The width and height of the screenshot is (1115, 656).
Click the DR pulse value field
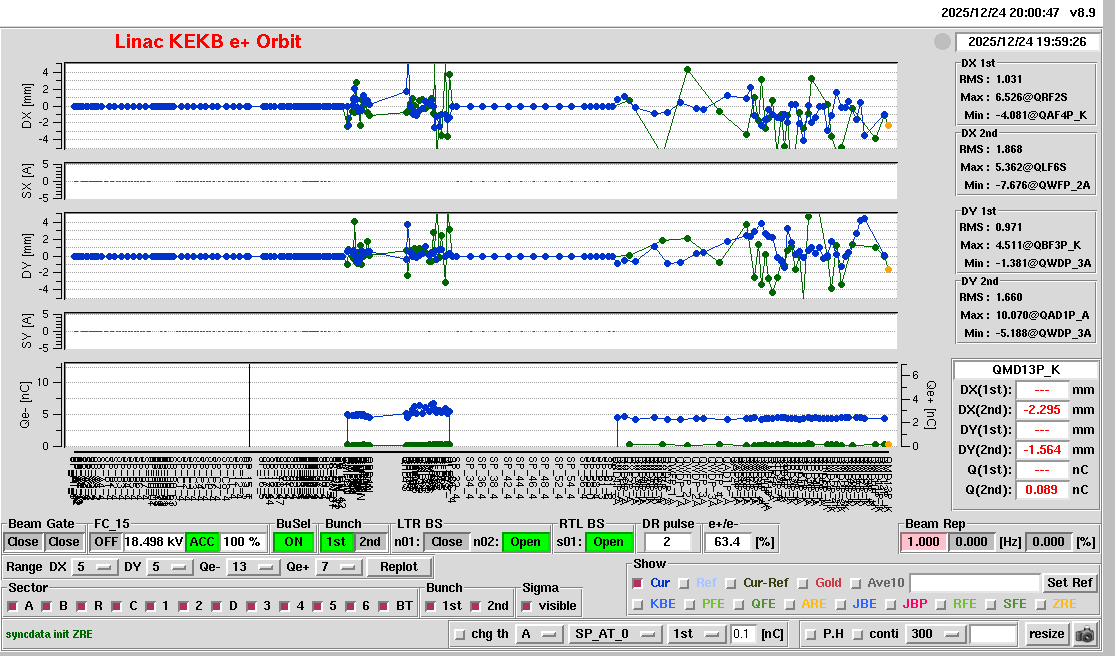click(667, 542)
